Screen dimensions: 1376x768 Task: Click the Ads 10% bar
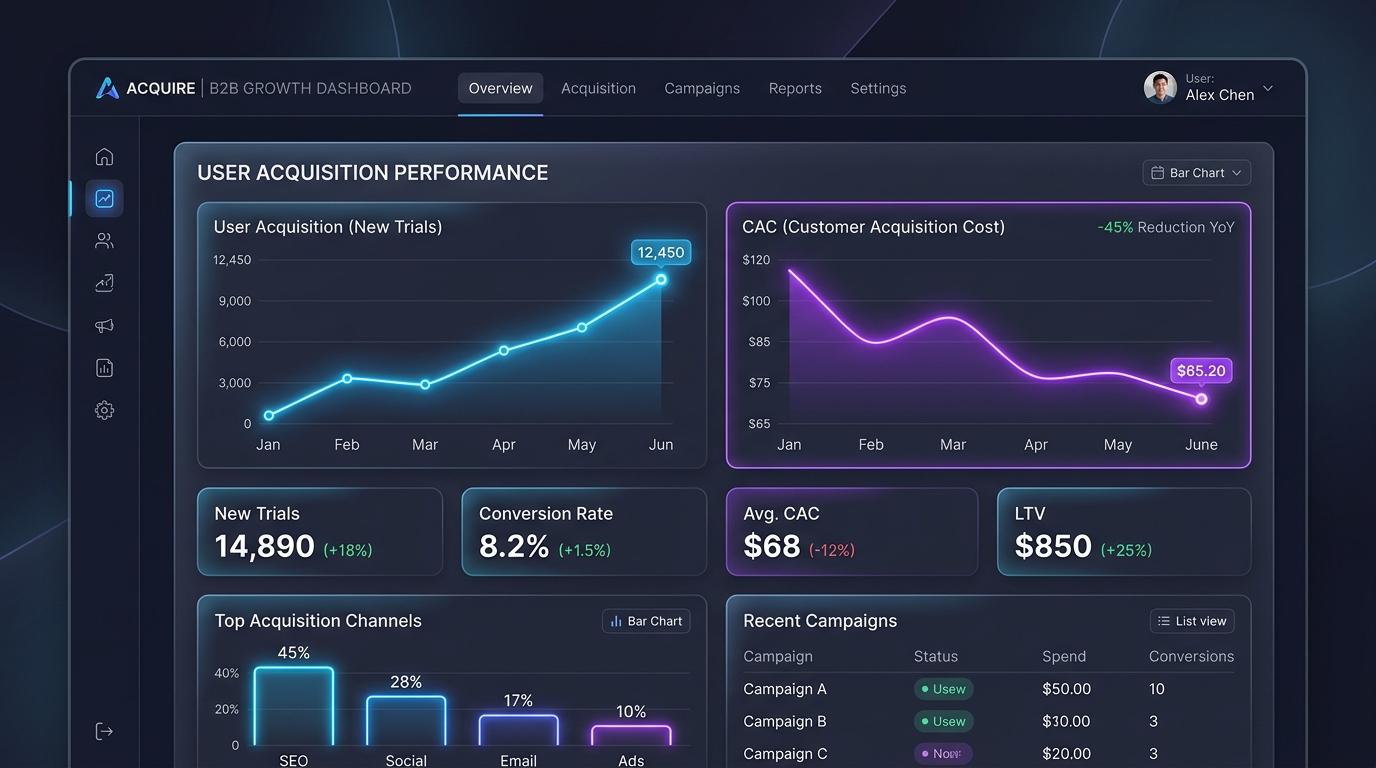[631, 736]
